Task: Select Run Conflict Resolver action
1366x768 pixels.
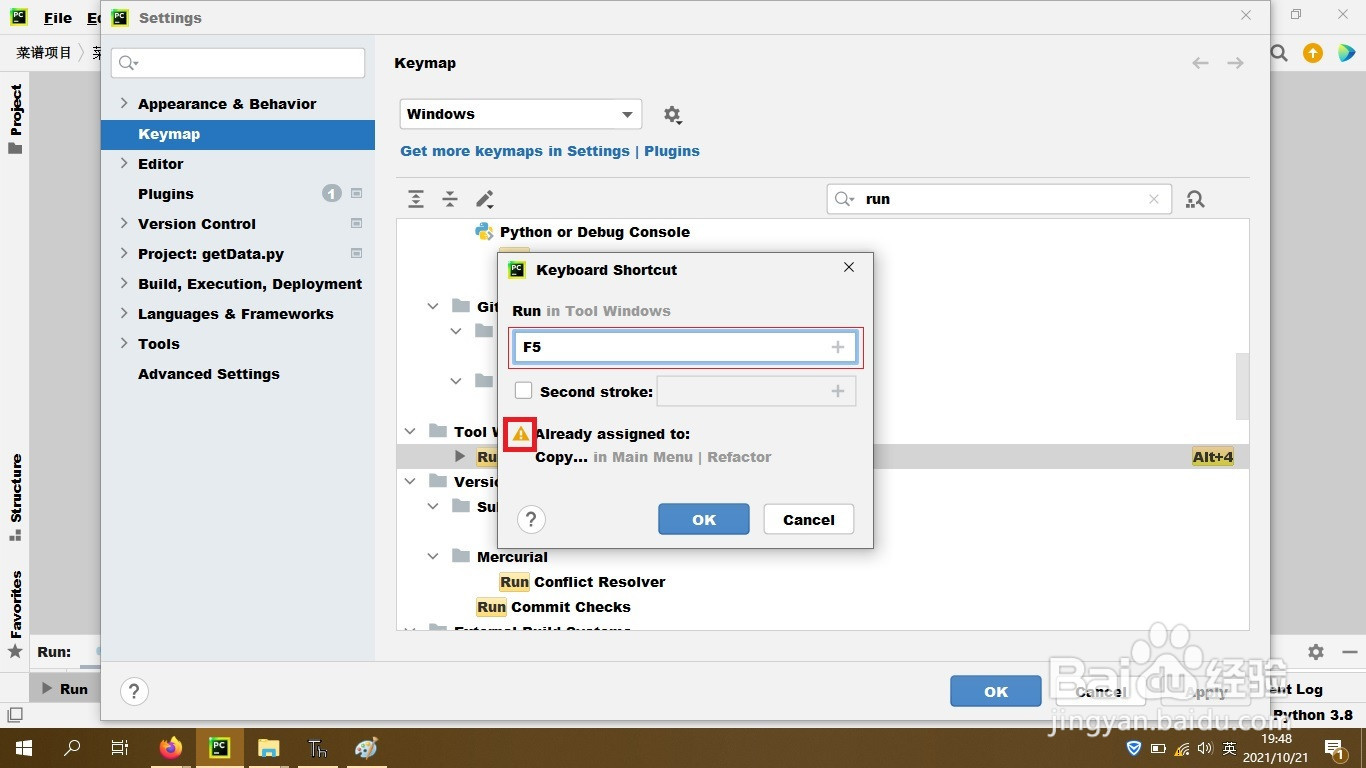Action: pyautogui.click(x=583, y=582)
